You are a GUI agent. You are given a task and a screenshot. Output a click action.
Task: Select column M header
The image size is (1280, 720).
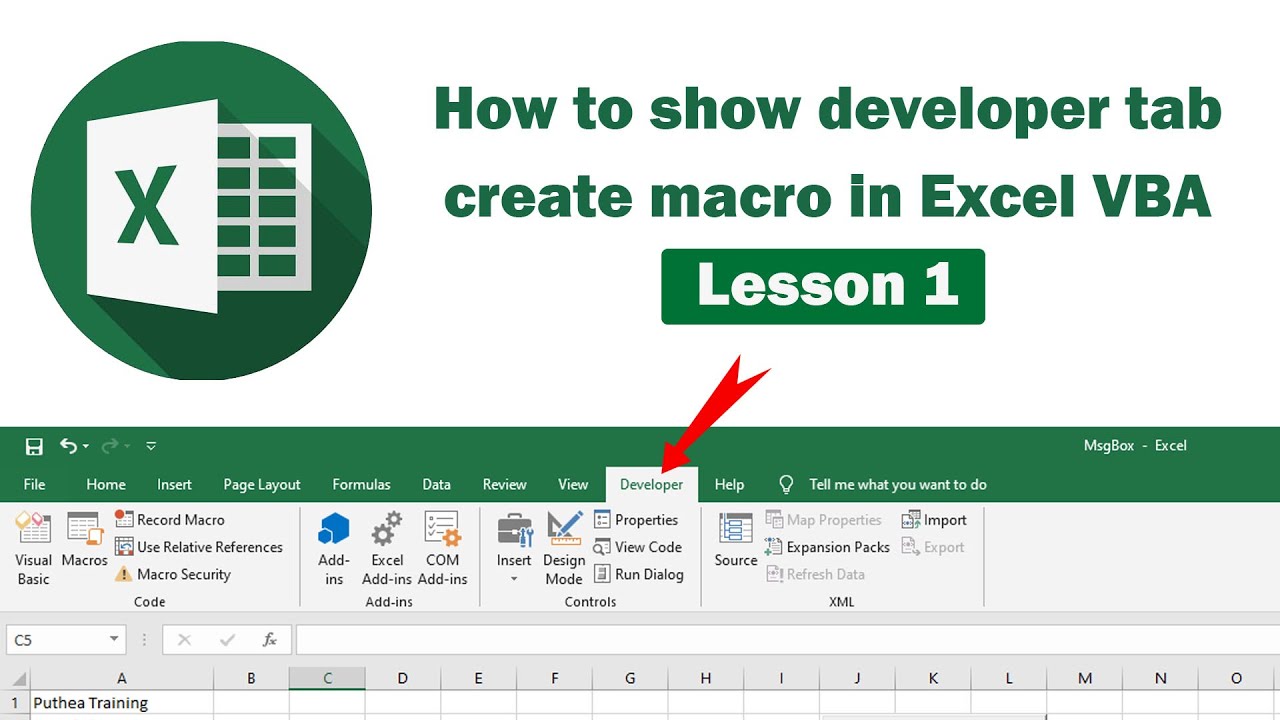(1085, 678)
